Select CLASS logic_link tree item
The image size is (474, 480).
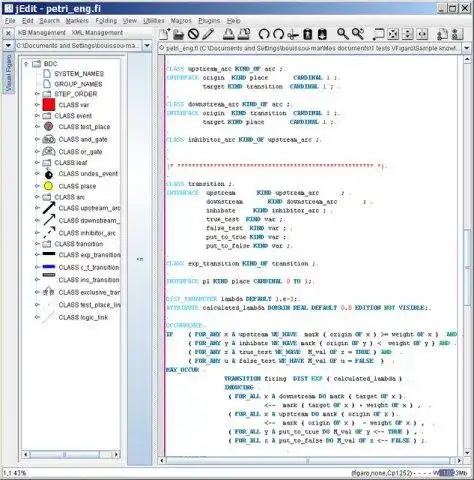click(83, 317)
